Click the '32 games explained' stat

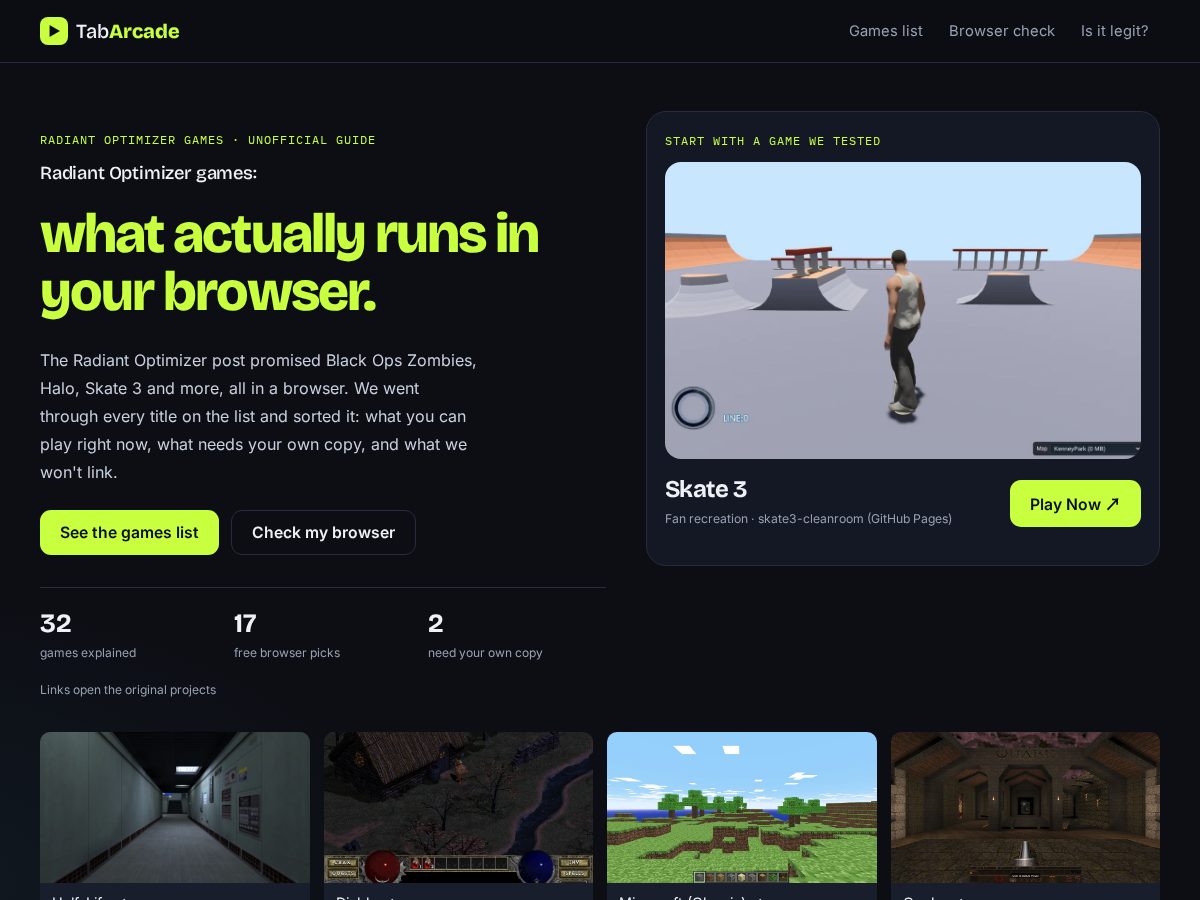click(88, 636)
